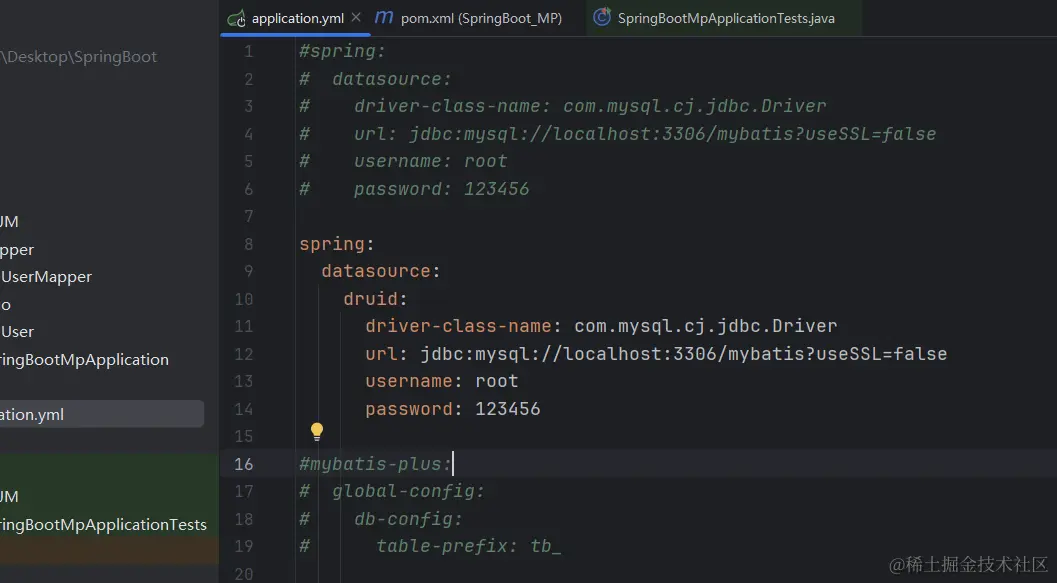This screenshot has width=1057, height=583.
Task: Open the SpringBootMpApplicationTests.java tab
Action: (726, 18)
